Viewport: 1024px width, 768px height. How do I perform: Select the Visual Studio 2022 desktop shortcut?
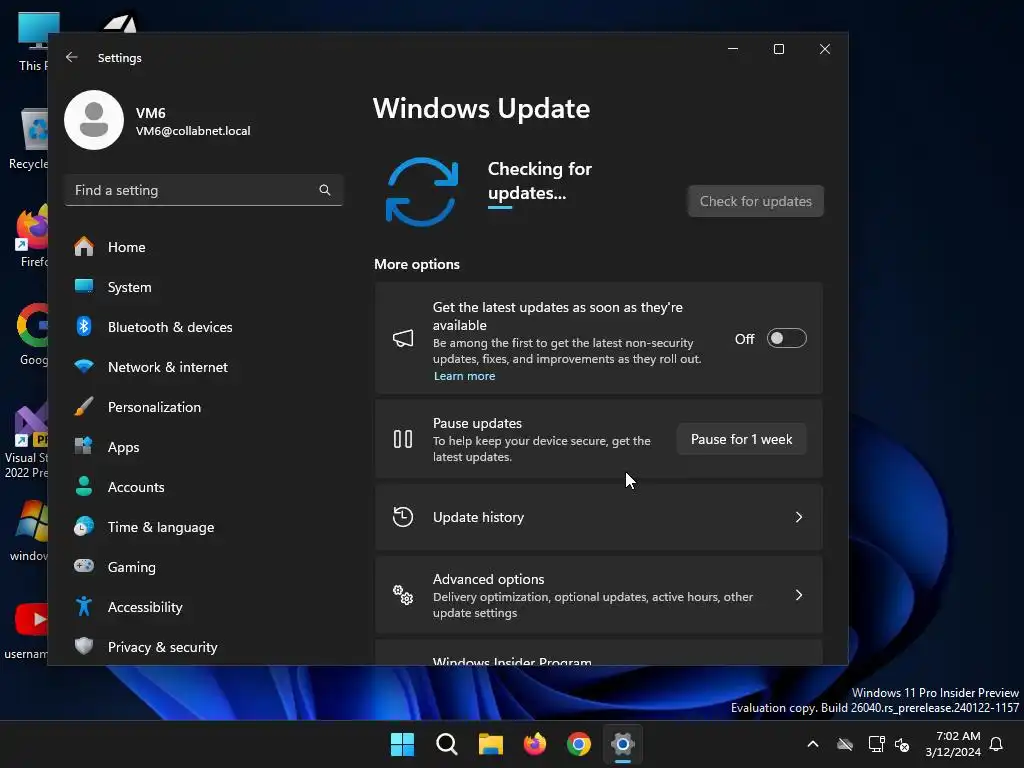pos(26,440)
